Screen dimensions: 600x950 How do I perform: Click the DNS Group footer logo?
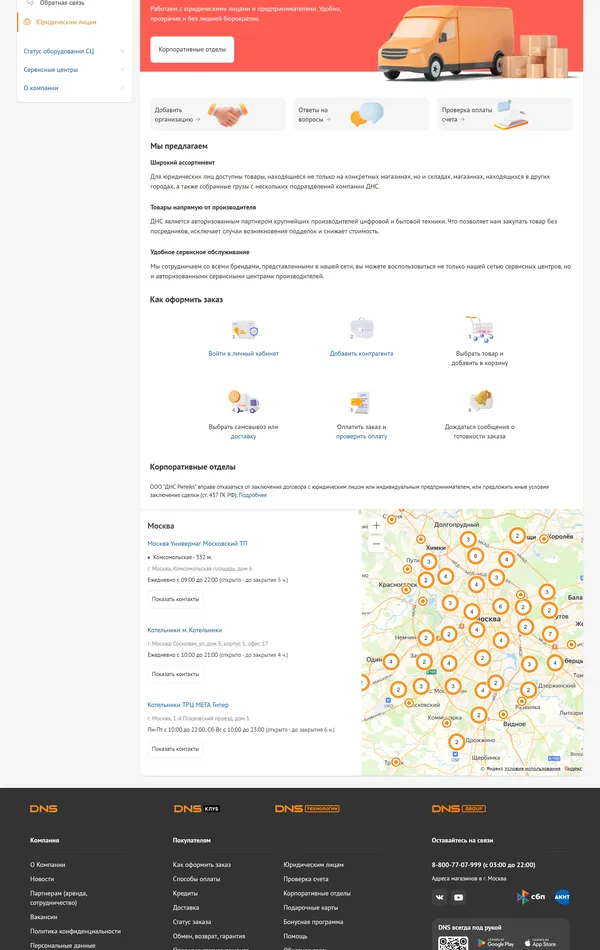459,809
